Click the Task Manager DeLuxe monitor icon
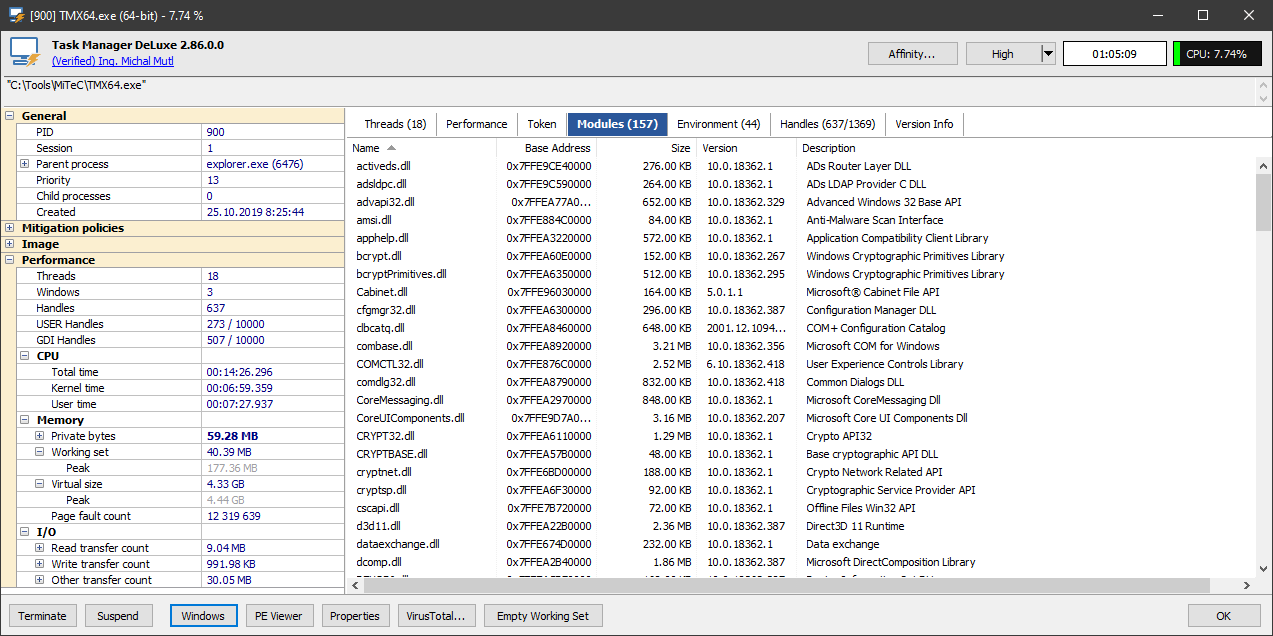 pos(24,52)
